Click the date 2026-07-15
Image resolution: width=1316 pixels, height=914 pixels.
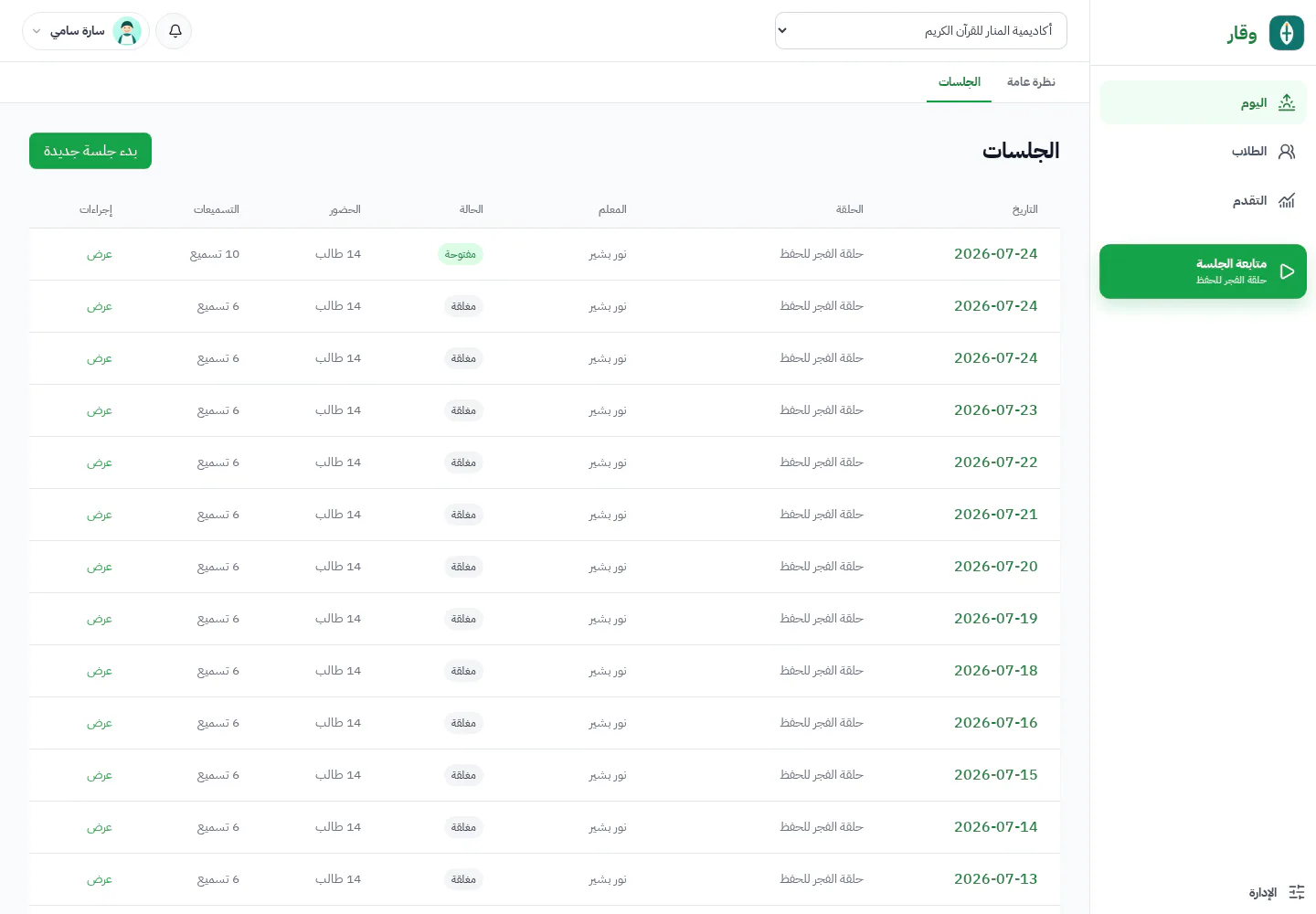click(996, 775)
